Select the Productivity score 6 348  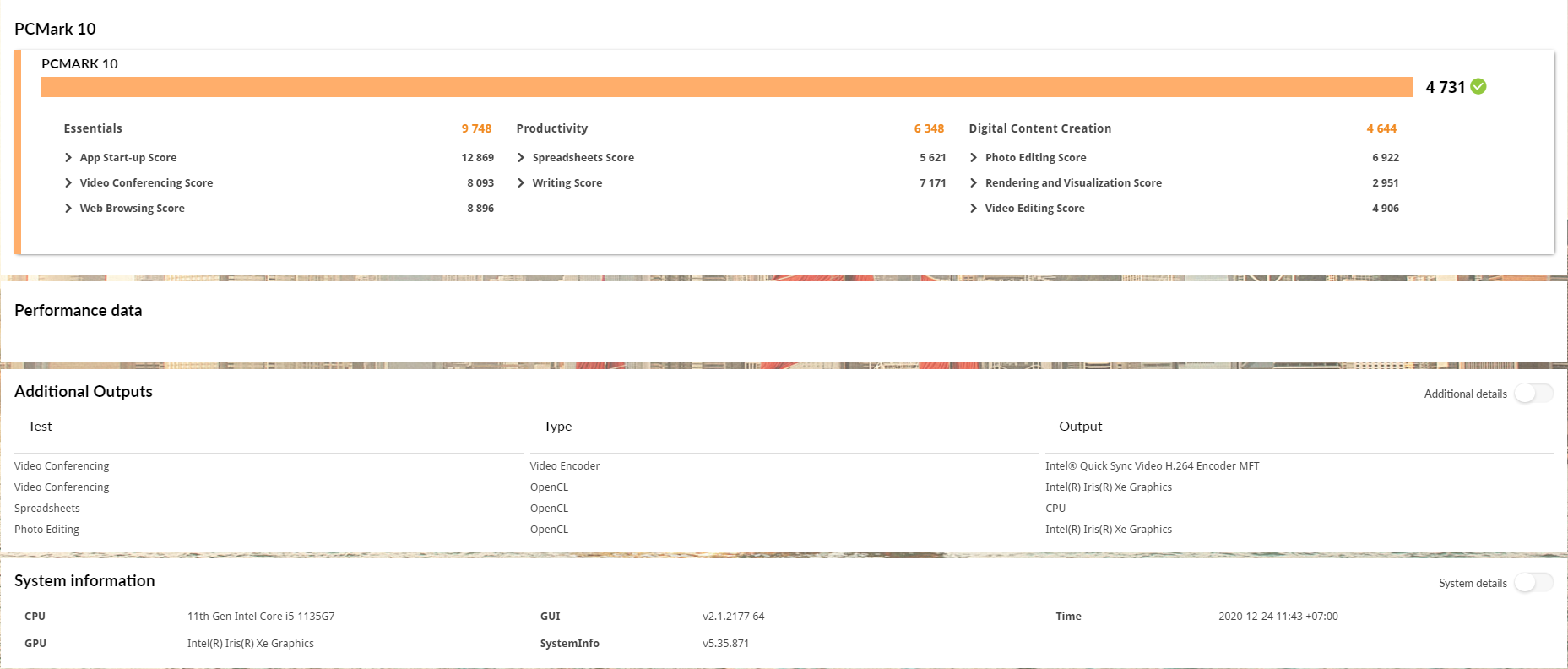tap(929, 128)
